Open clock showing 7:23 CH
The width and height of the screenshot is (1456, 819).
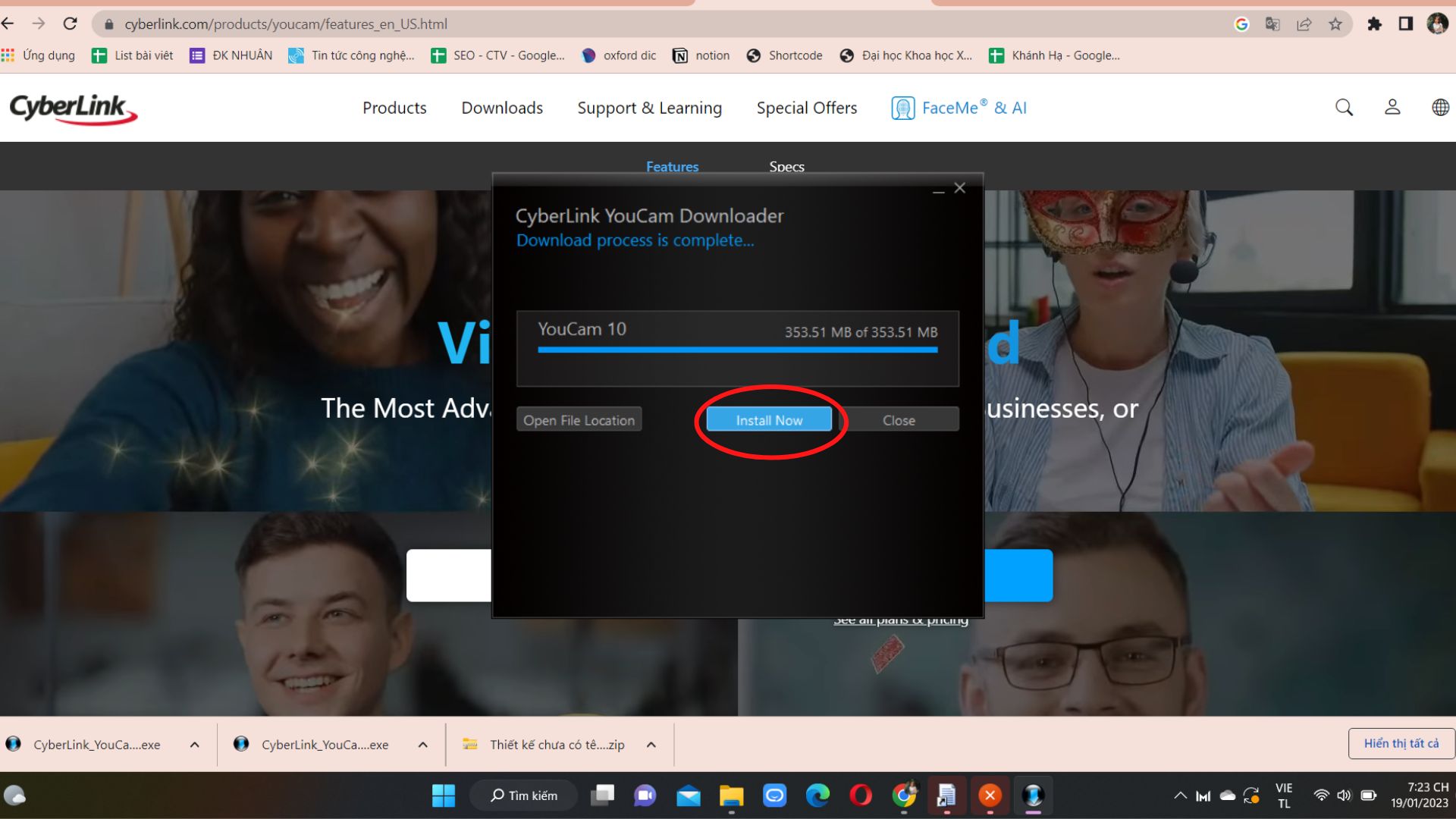click(1420, 795)
